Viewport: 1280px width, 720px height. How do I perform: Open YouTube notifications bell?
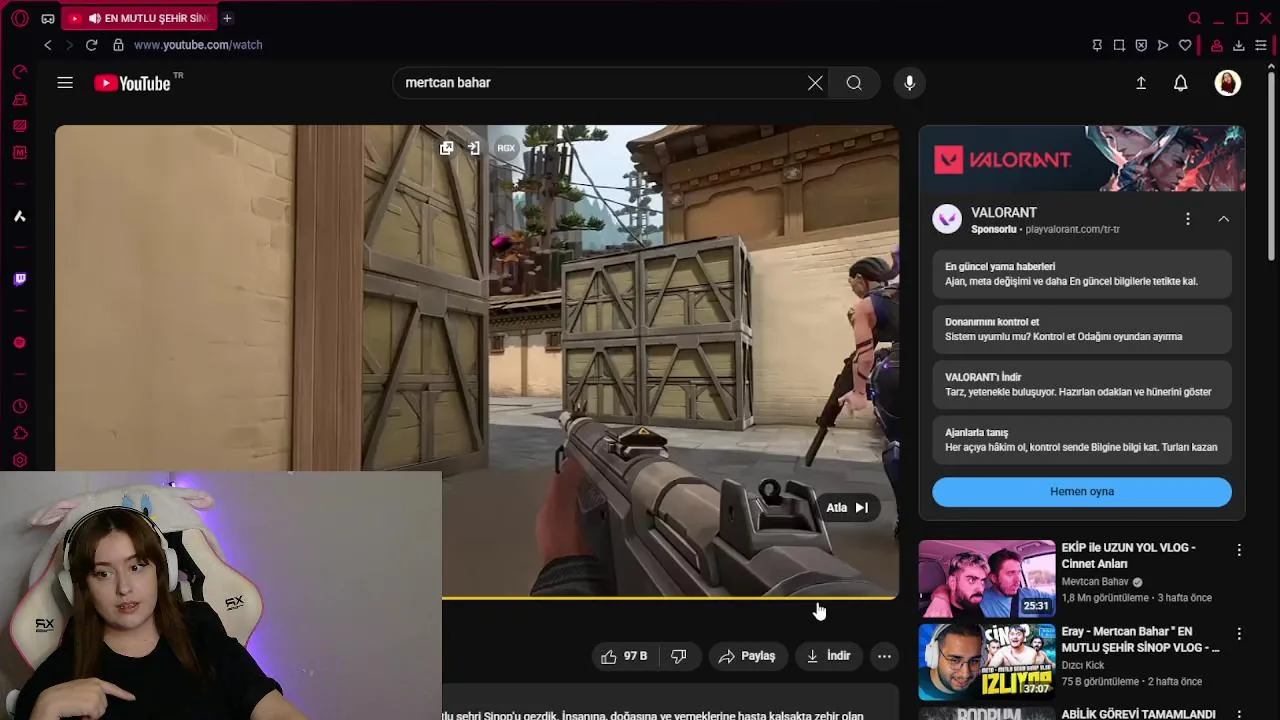click(x=1181, y=83)
